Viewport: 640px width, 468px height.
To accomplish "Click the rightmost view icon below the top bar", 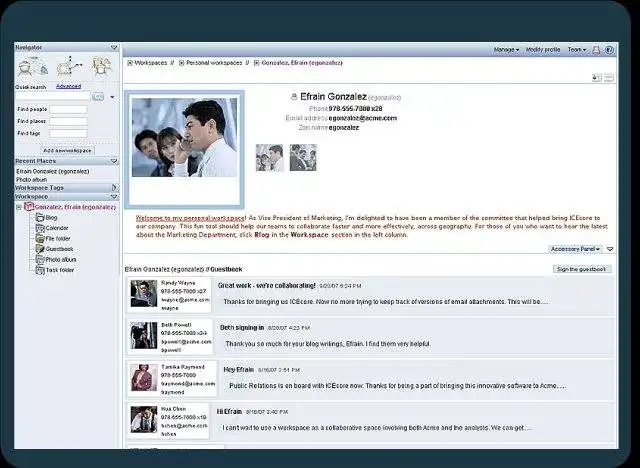I will click(x=609, y=78).
